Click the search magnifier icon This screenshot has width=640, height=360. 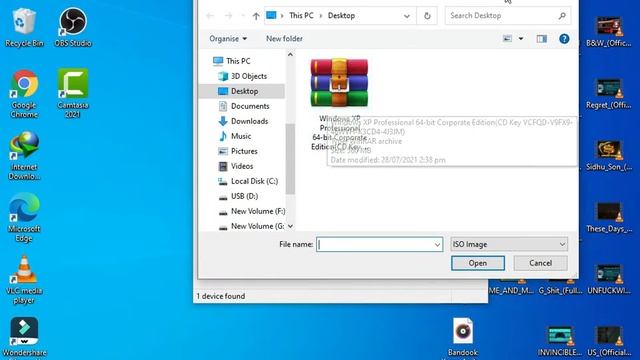pyautogui.click(x=562, y=16)
